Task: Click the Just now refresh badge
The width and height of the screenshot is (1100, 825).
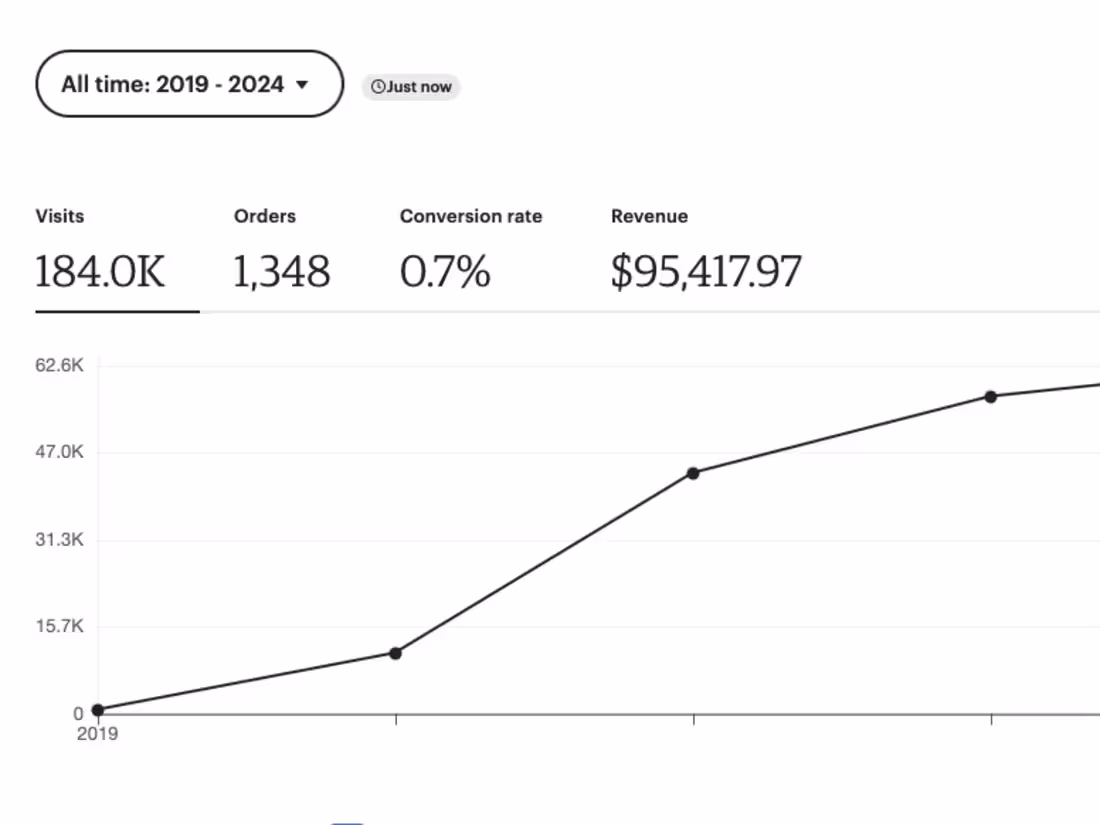Action: 411,87
